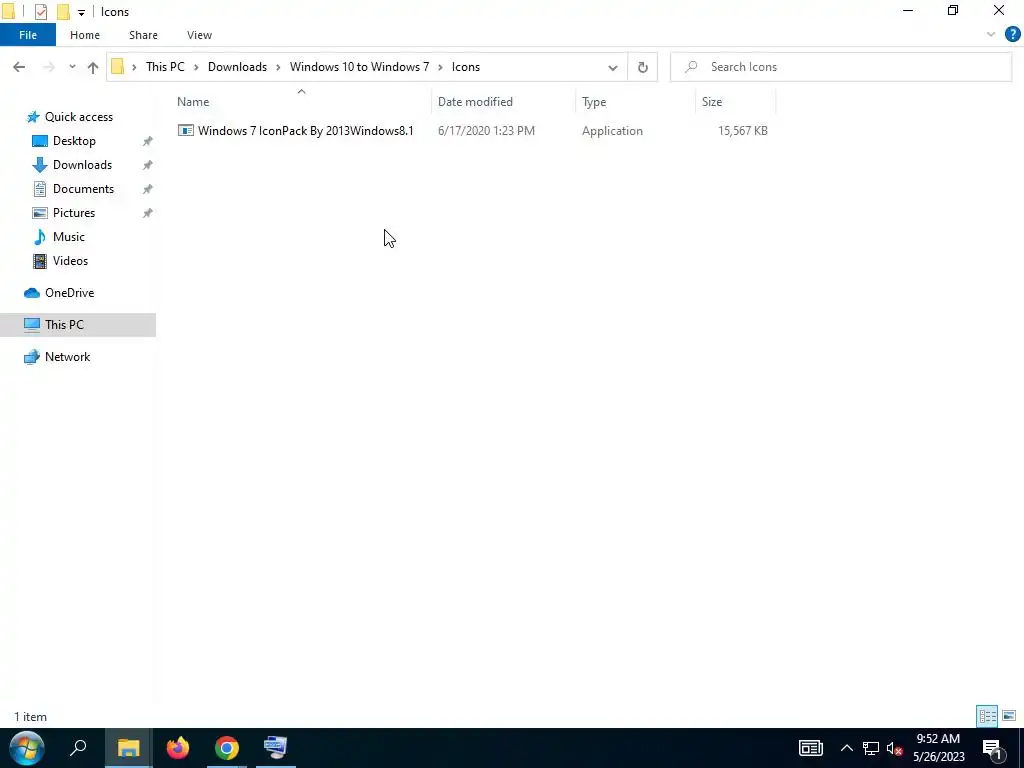The width and height of the screenshot is (1024, 768).
Task: Open the File ribbon tab
Action: (27, 35)
